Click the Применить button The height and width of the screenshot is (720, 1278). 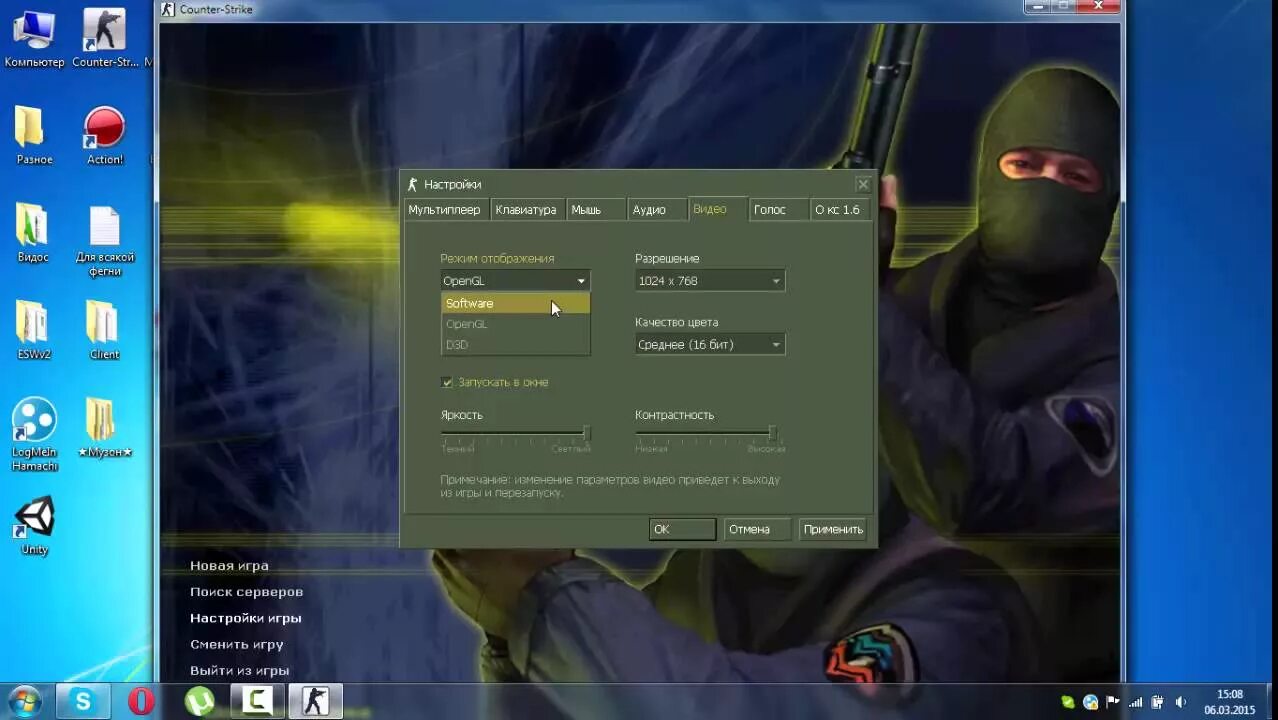[833, 529]
